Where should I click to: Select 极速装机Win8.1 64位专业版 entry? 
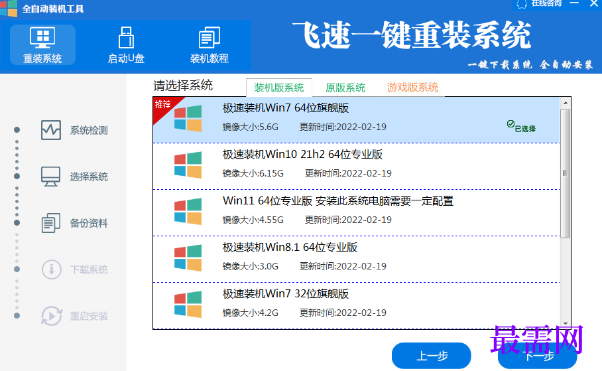[x=356, y=259]
